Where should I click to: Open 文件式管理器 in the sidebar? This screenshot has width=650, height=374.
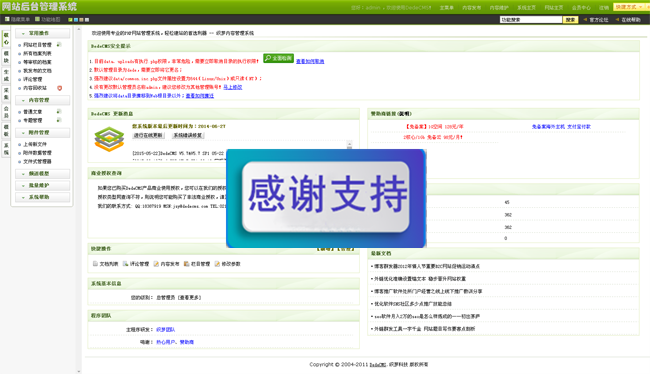pos(37,162)
